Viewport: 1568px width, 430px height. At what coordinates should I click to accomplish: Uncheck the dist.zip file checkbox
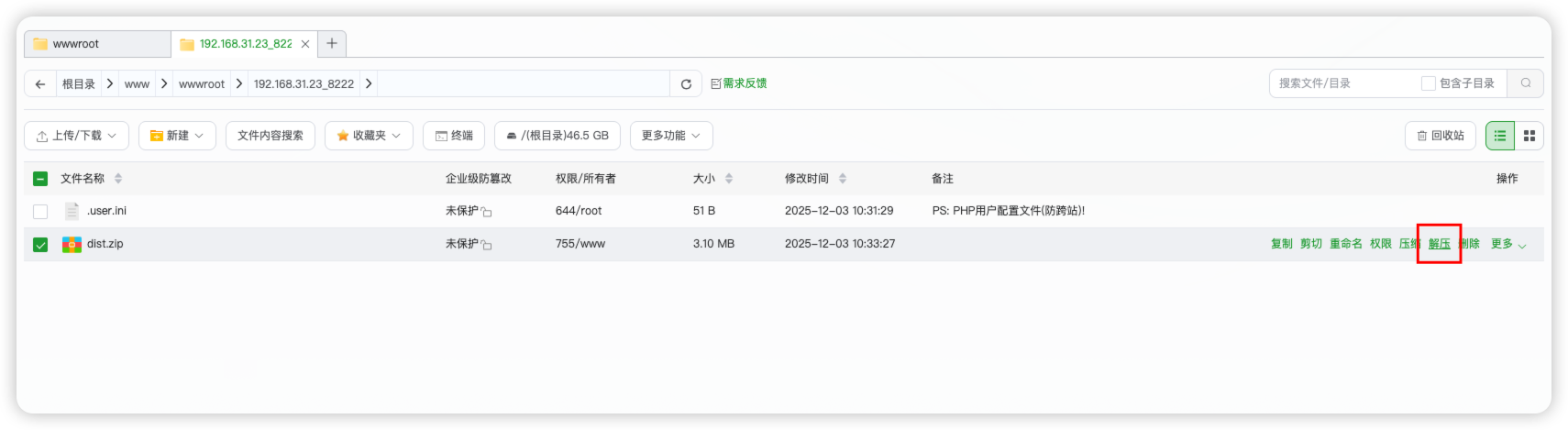[40, 245]
